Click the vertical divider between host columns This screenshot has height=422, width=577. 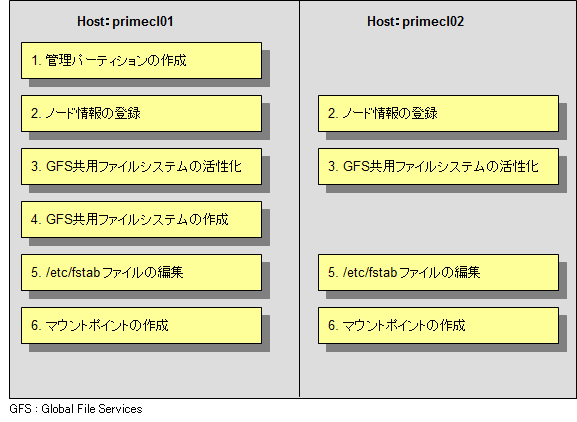pos(300,199)
